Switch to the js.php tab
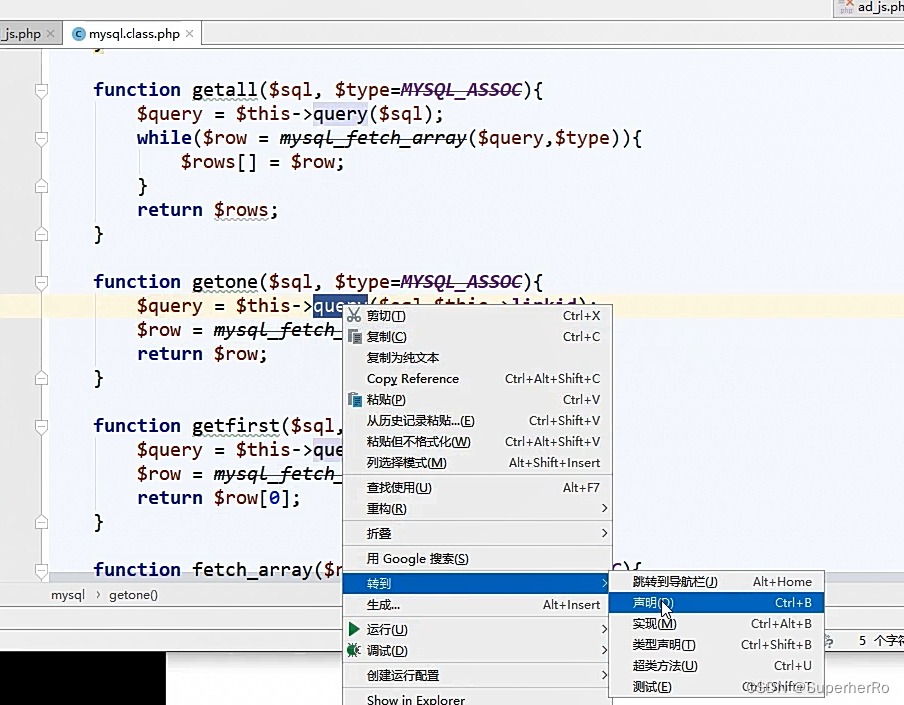The height and width of the screenshot is (705, 904). tap(20, 33)
